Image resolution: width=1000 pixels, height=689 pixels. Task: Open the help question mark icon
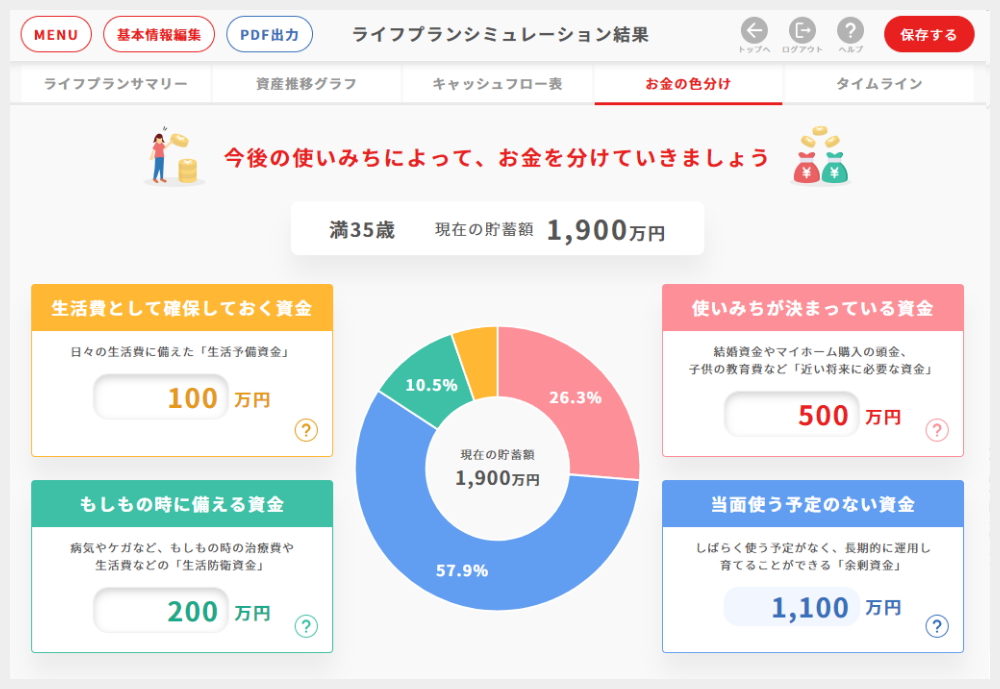[x=850, y=30]
